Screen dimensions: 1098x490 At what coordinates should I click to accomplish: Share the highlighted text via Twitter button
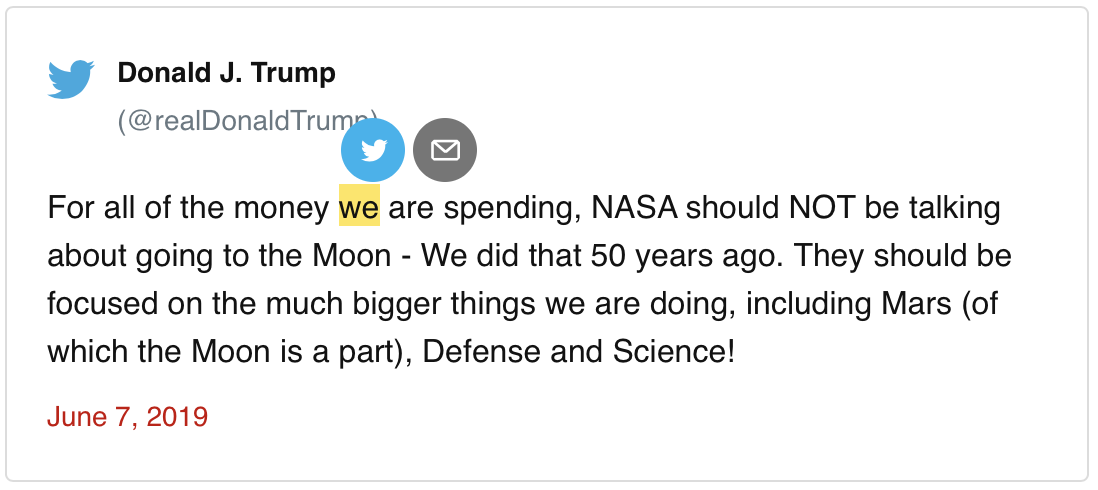[373, 150]
